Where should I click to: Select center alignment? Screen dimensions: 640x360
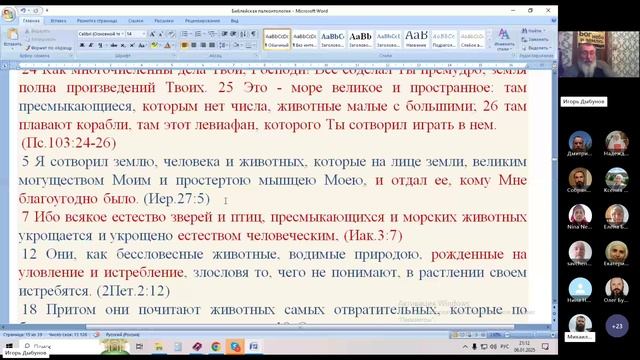coord(193,45)
